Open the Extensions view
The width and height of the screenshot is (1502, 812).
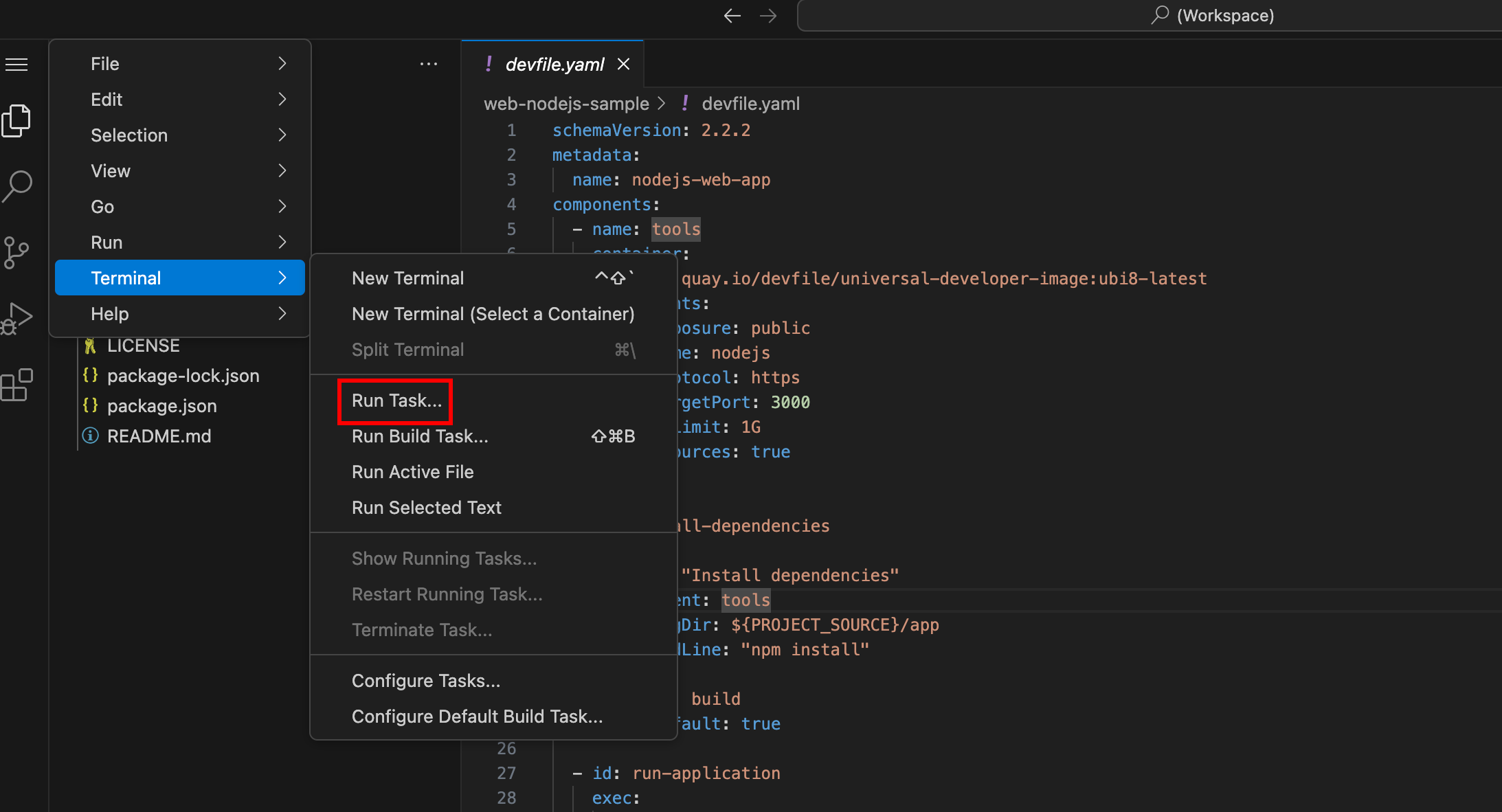click(x=19, y=385)
